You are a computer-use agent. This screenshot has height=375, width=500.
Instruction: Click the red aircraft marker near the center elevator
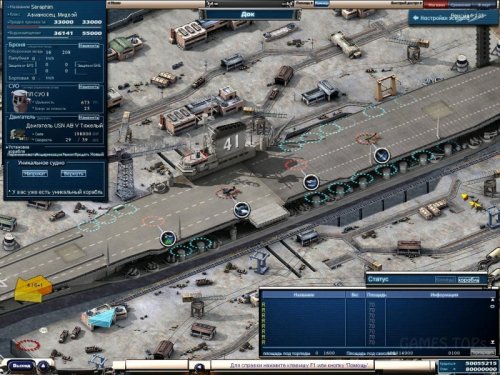coord(228,192)
